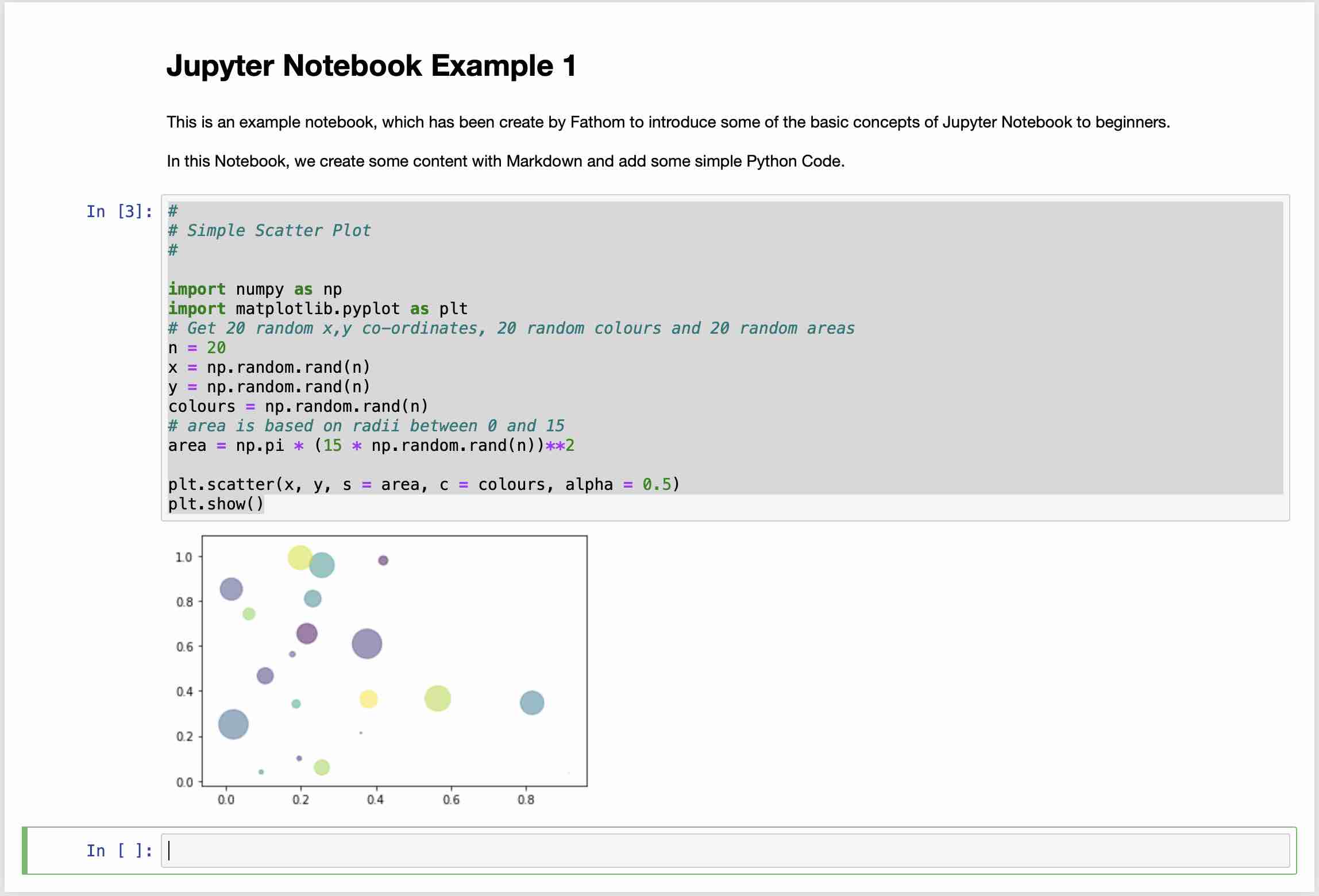Click the In [ ]: prompt of the empty cell
The height and width of the screenshot is (896, 1319).
[118, 851]
